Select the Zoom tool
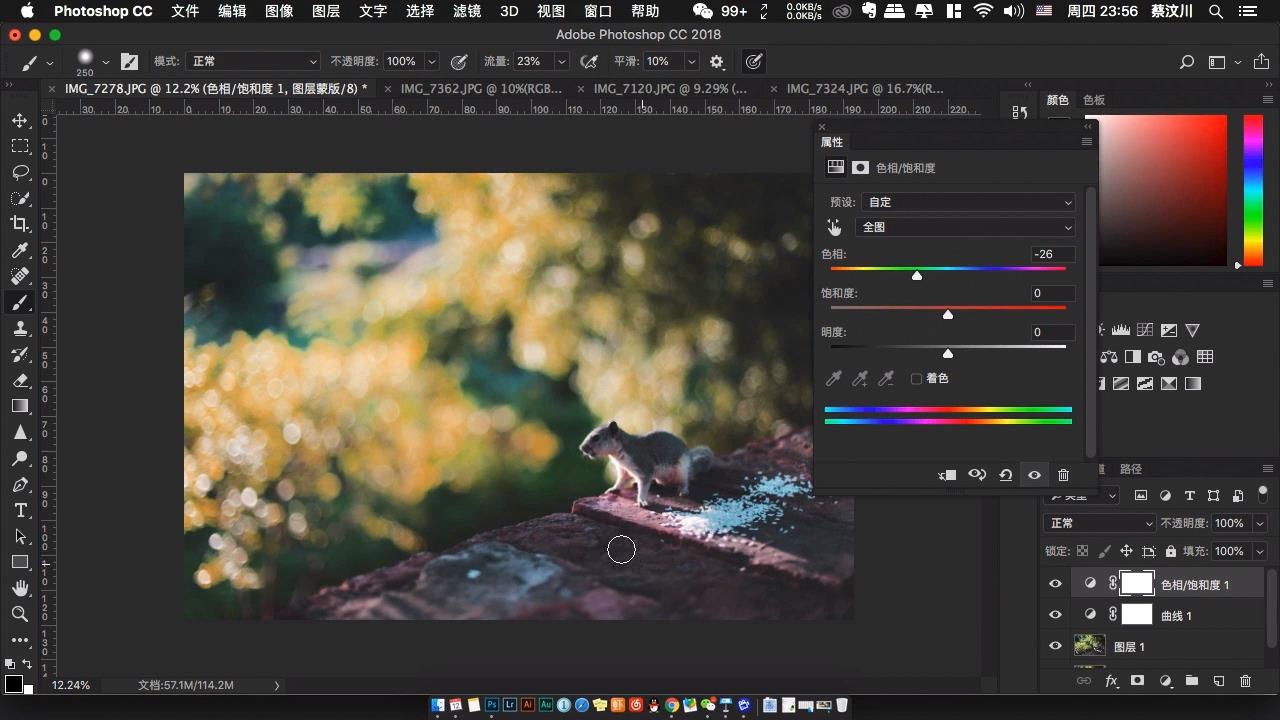This screenshot has height=720, width=1280. click(20, 614)
